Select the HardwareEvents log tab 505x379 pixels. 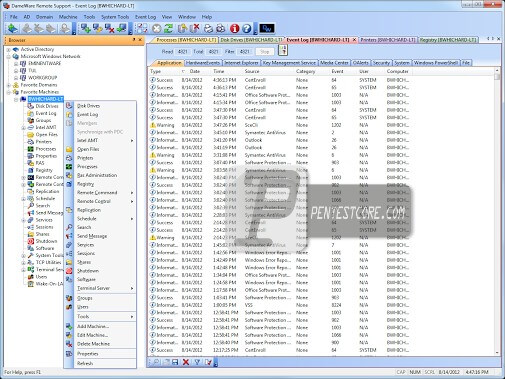(203, 63)
